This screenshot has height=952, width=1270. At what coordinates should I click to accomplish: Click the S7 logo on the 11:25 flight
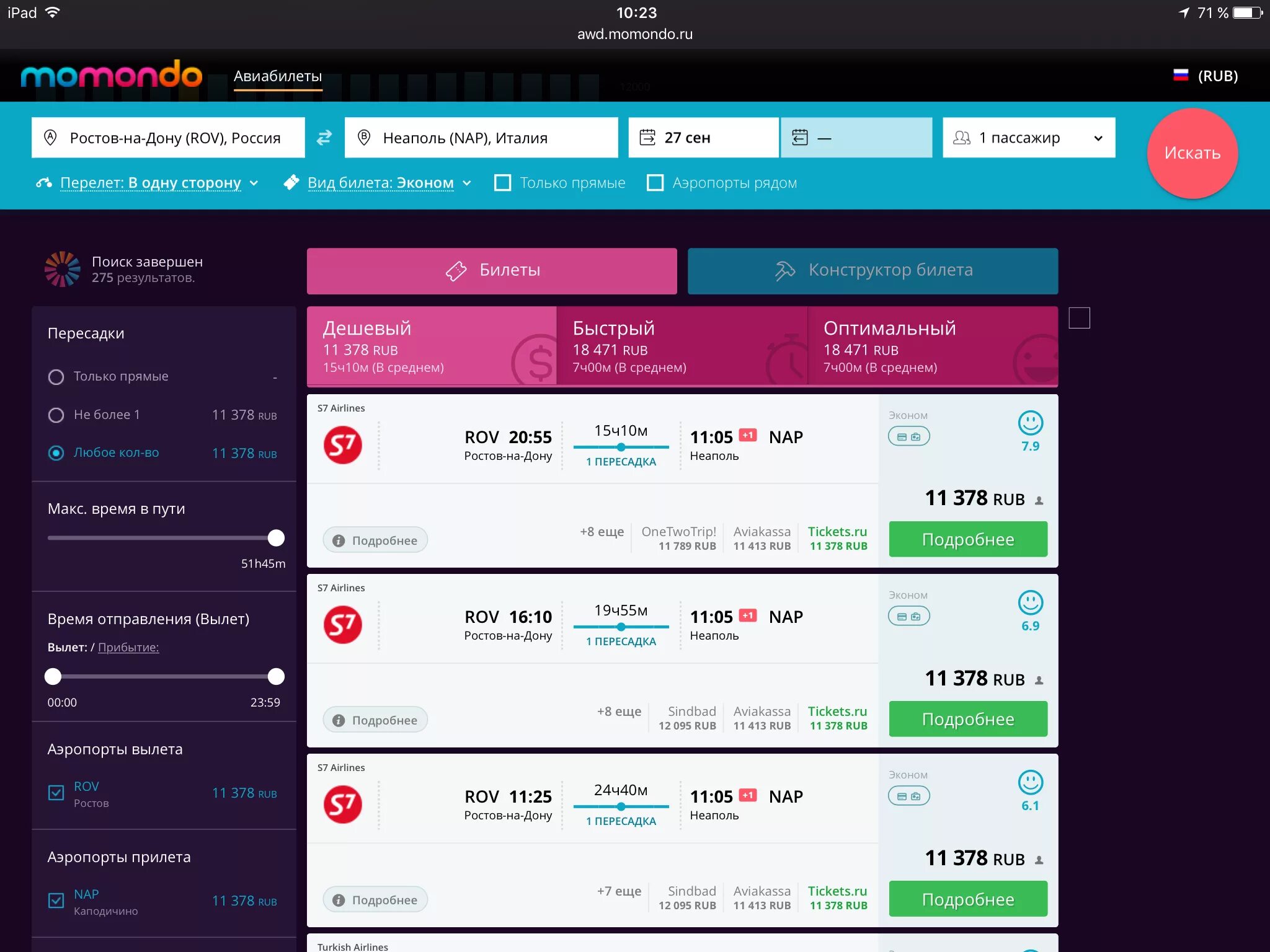343,804
